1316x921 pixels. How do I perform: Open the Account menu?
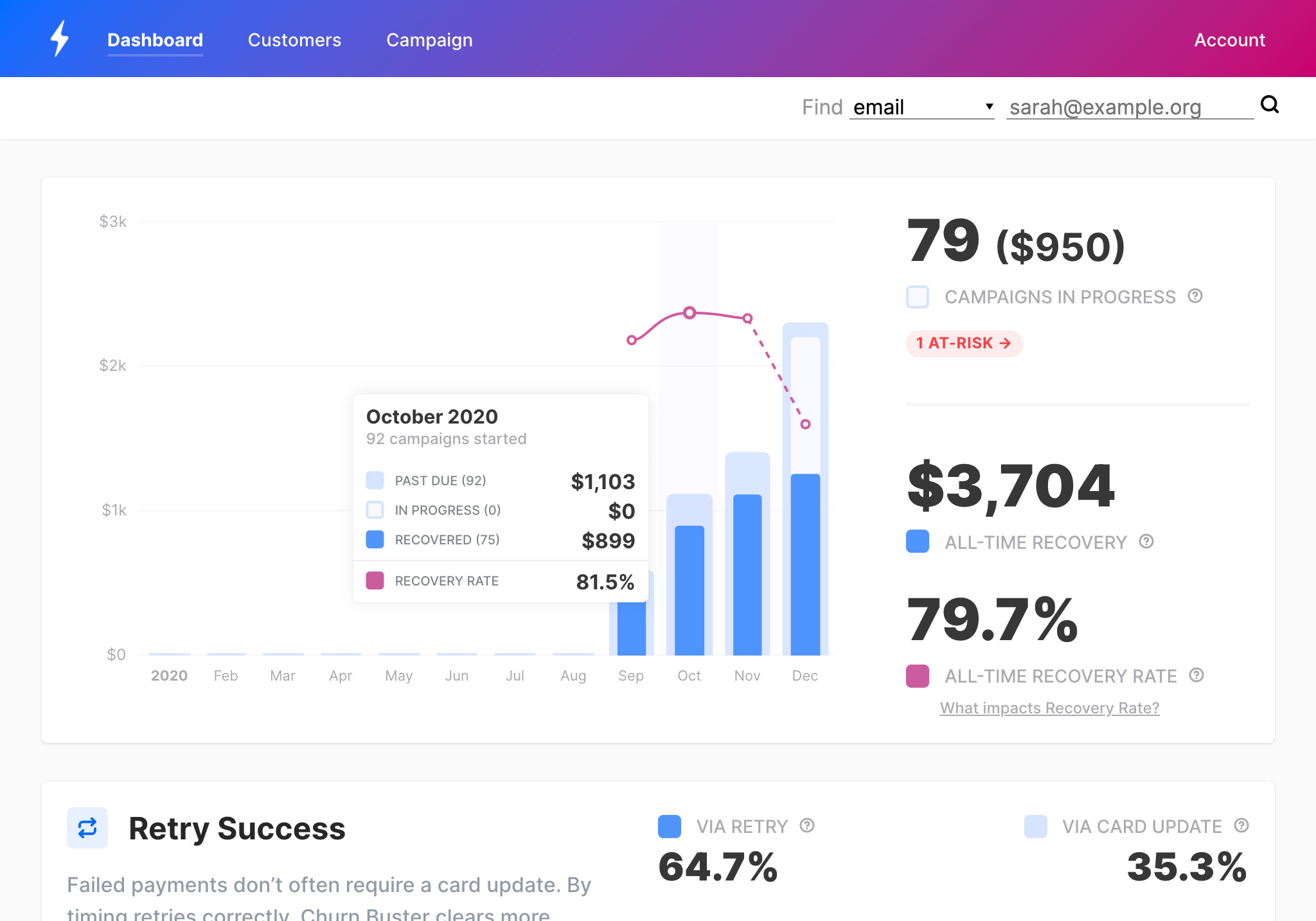click(1229, 40)
